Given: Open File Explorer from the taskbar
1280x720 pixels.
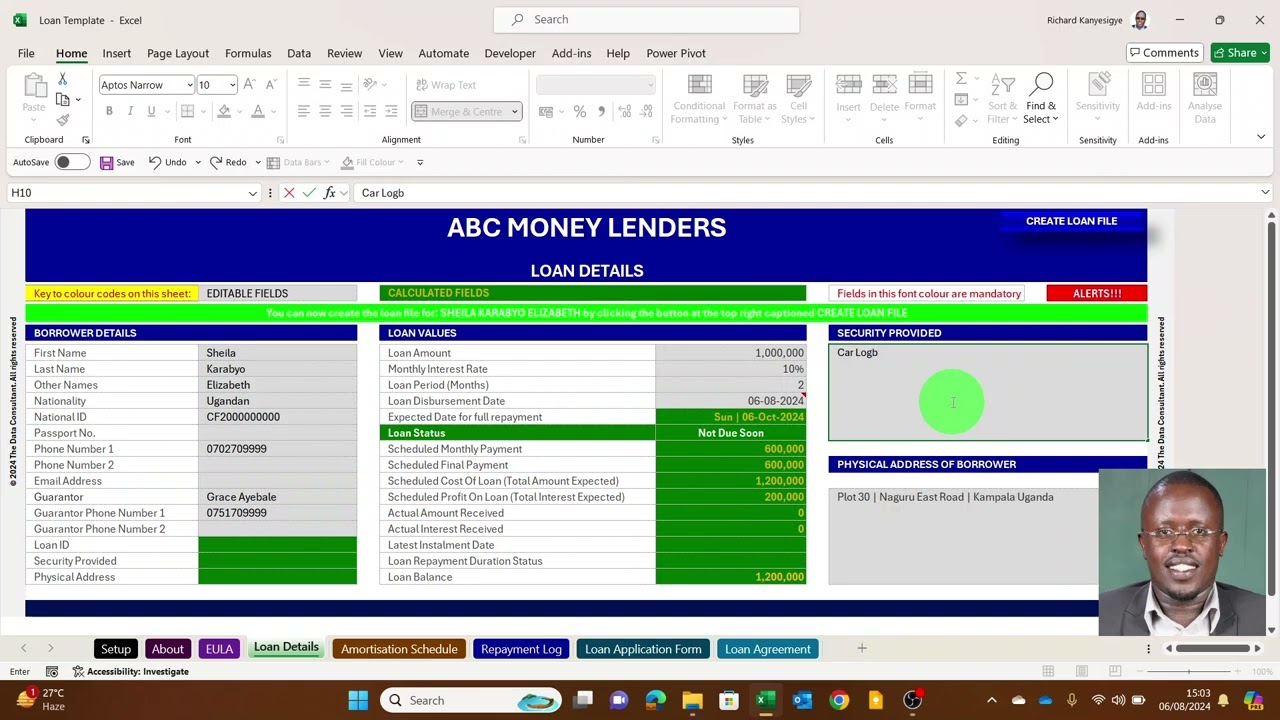Looking at the screenshot, I should tap(692, 700).
